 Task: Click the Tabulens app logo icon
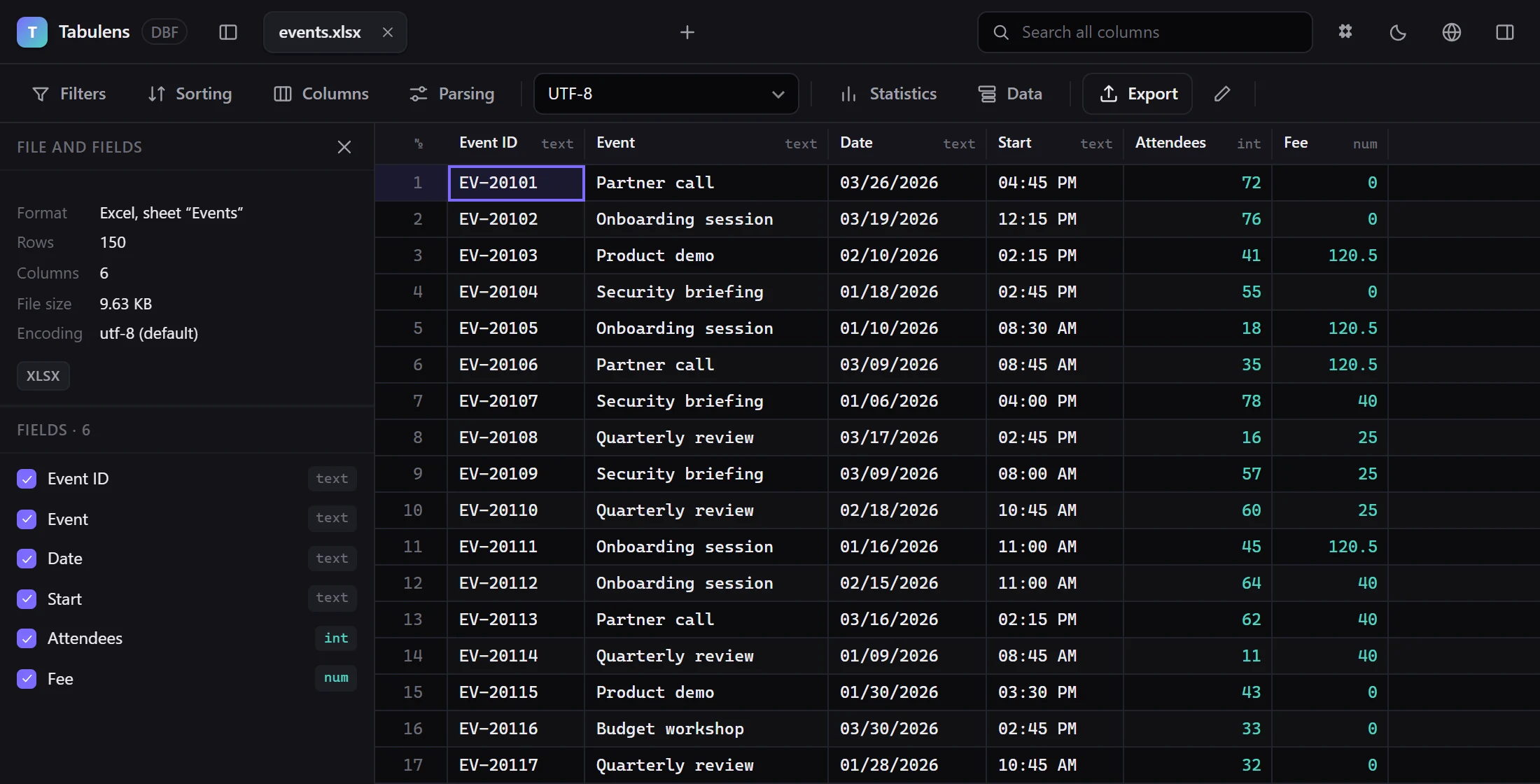[32, 32]
